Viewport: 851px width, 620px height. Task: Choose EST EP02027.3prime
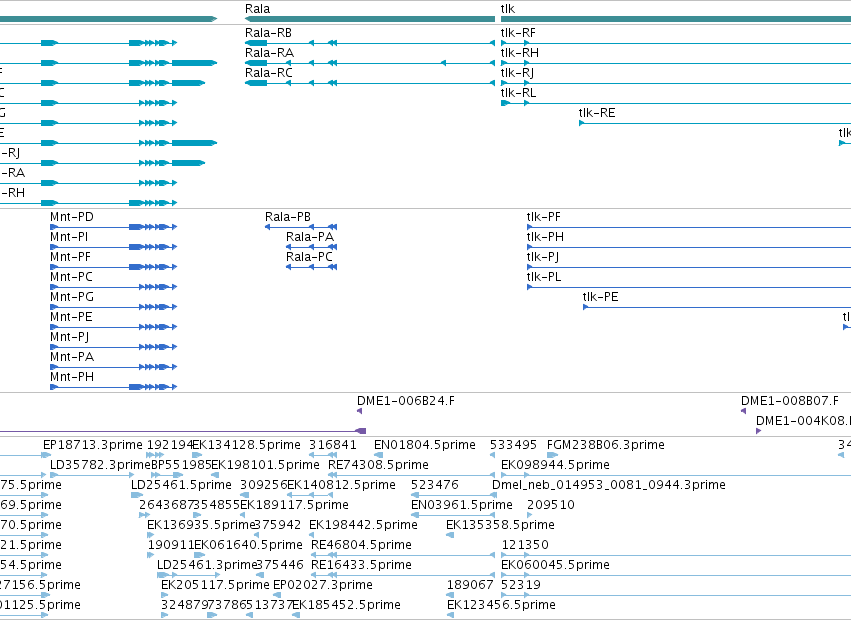(323, 586)
